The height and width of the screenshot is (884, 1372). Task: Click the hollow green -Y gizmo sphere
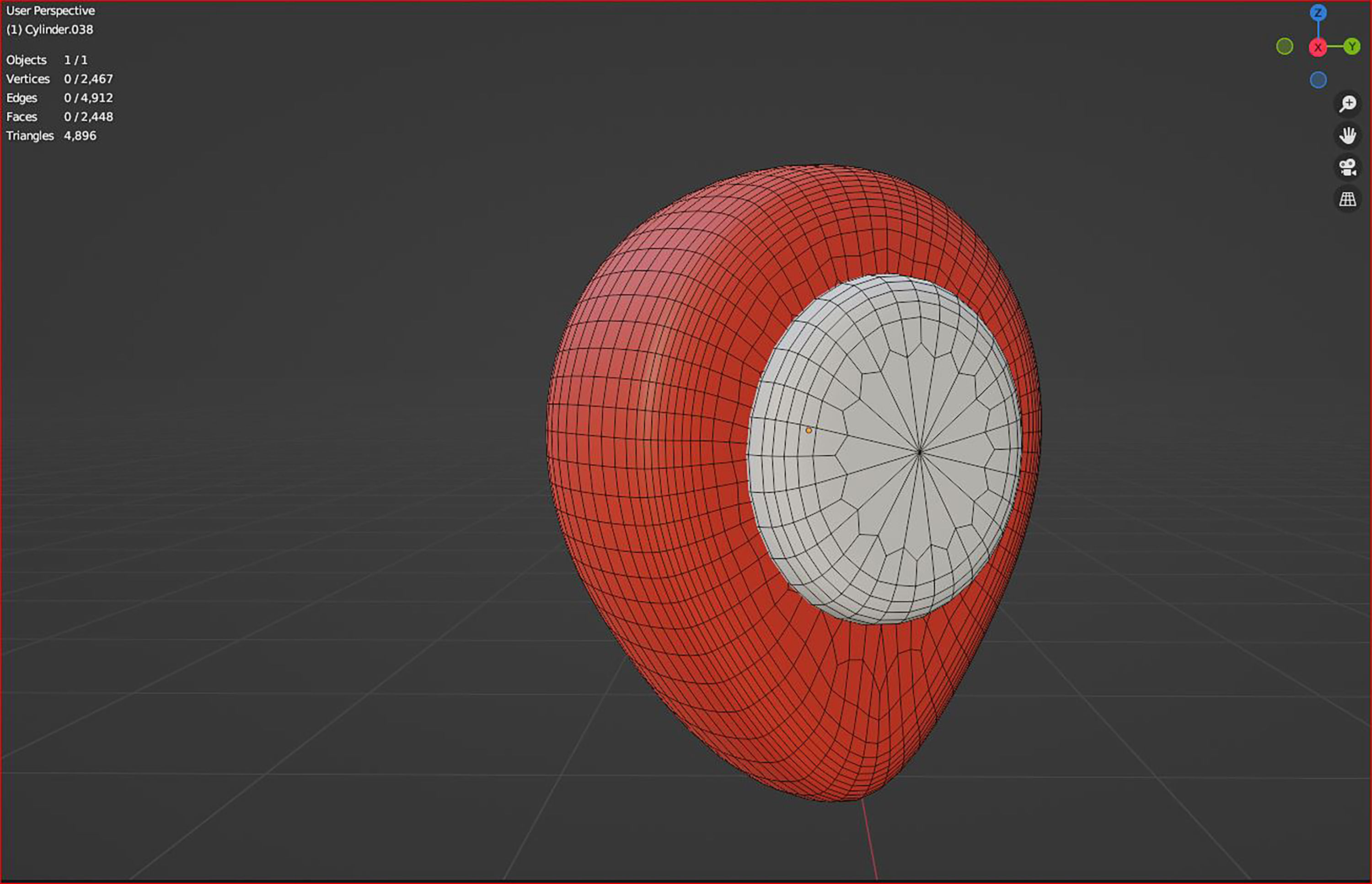(1285, 46)
